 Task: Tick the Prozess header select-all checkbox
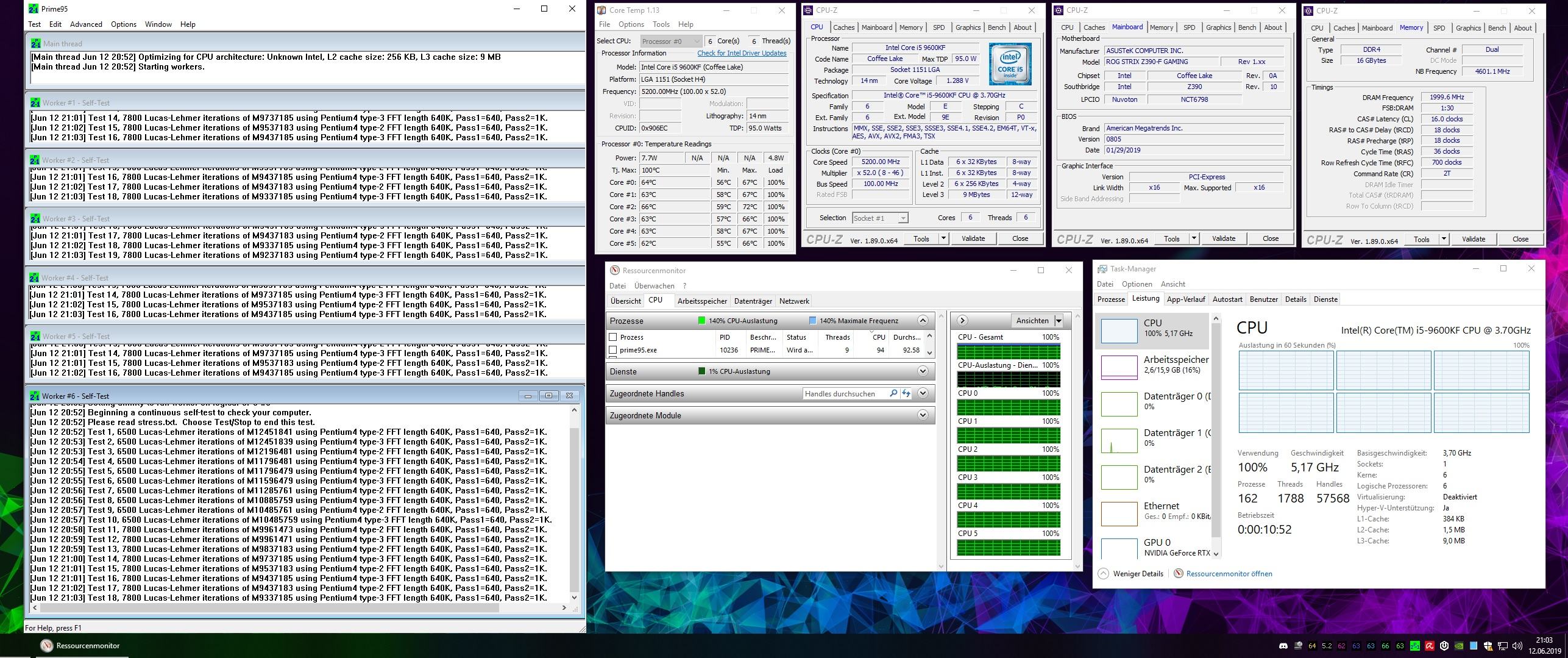tap(612, 337)
